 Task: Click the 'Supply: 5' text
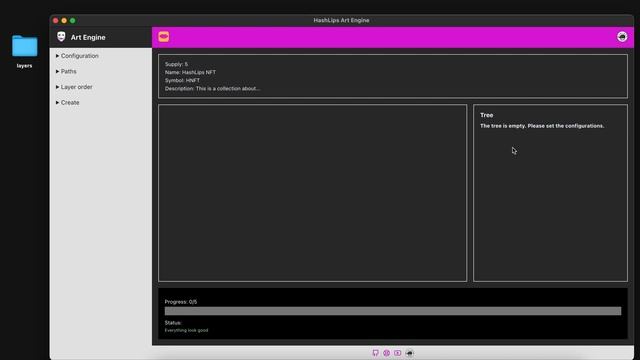tap(176, 64)
